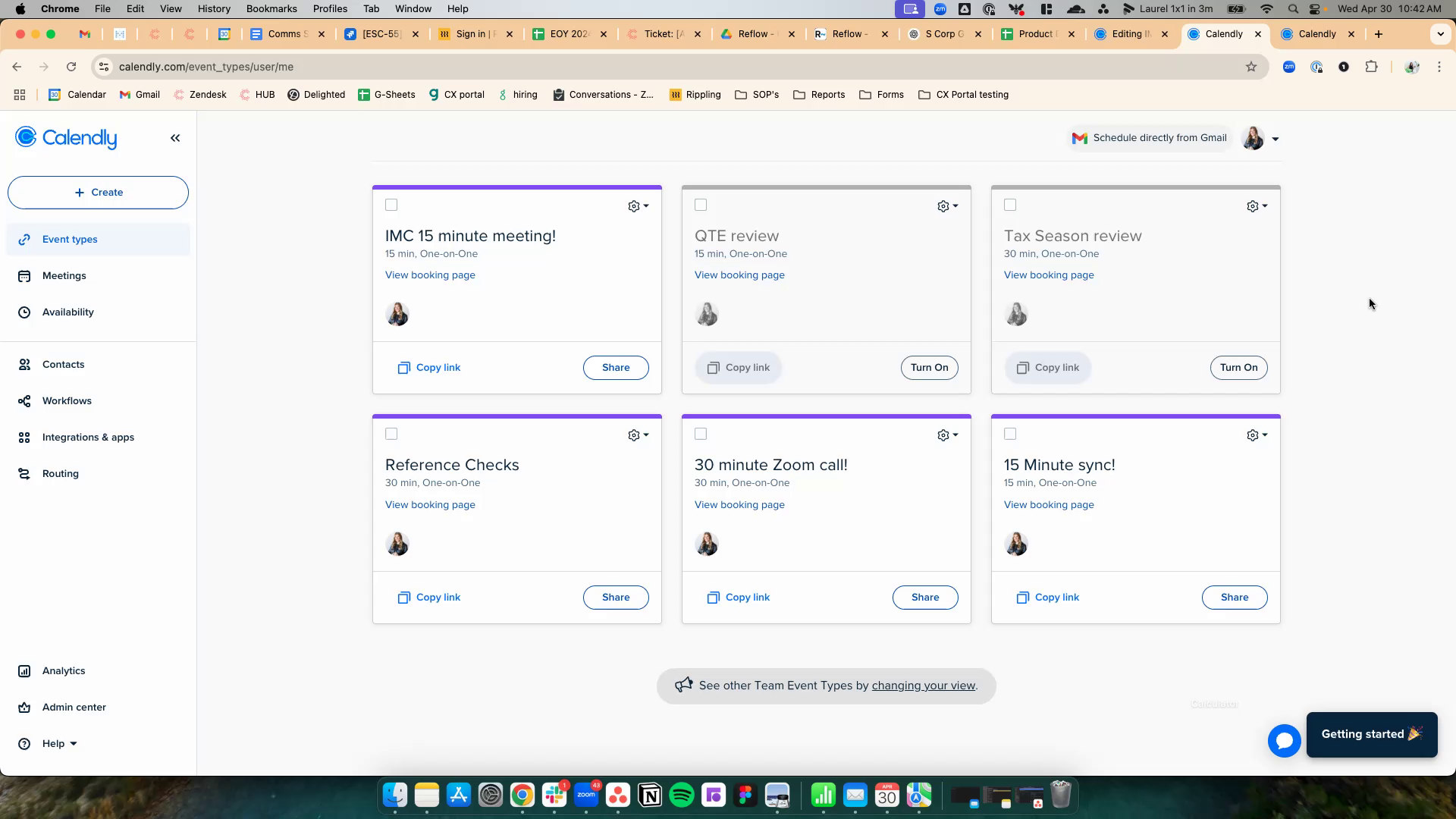
Task: Open Analytics page from sidebar
Action: (x=64, y=671)
